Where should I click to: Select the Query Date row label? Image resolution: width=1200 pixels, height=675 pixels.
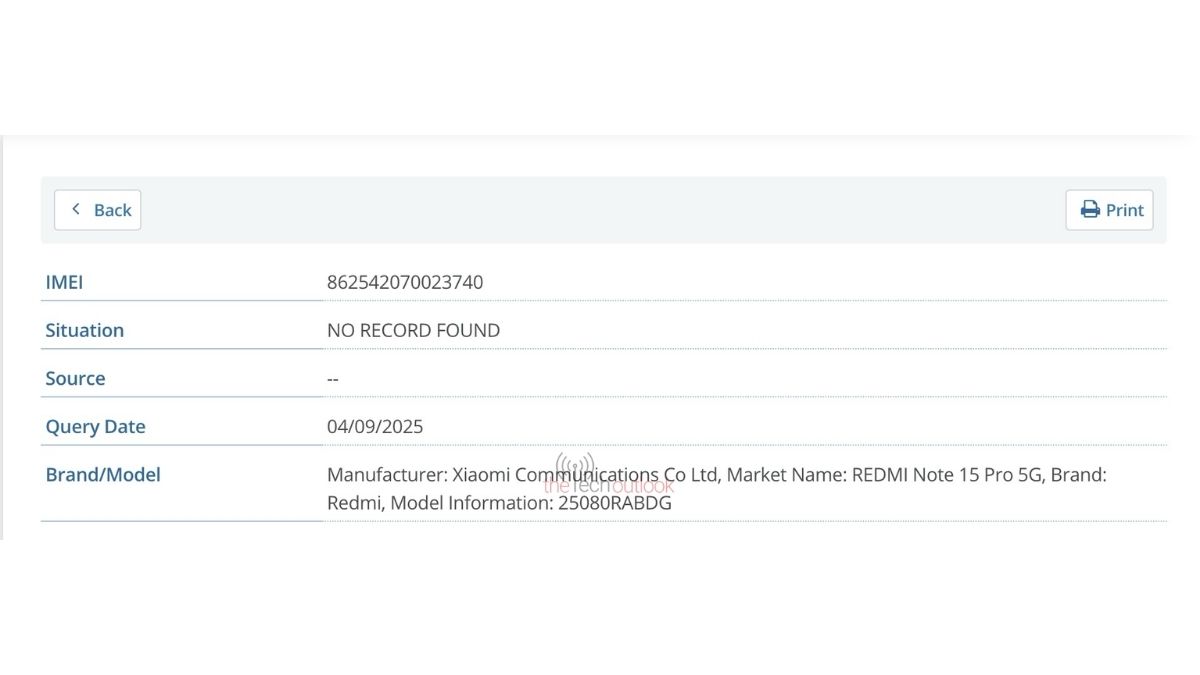95,426
